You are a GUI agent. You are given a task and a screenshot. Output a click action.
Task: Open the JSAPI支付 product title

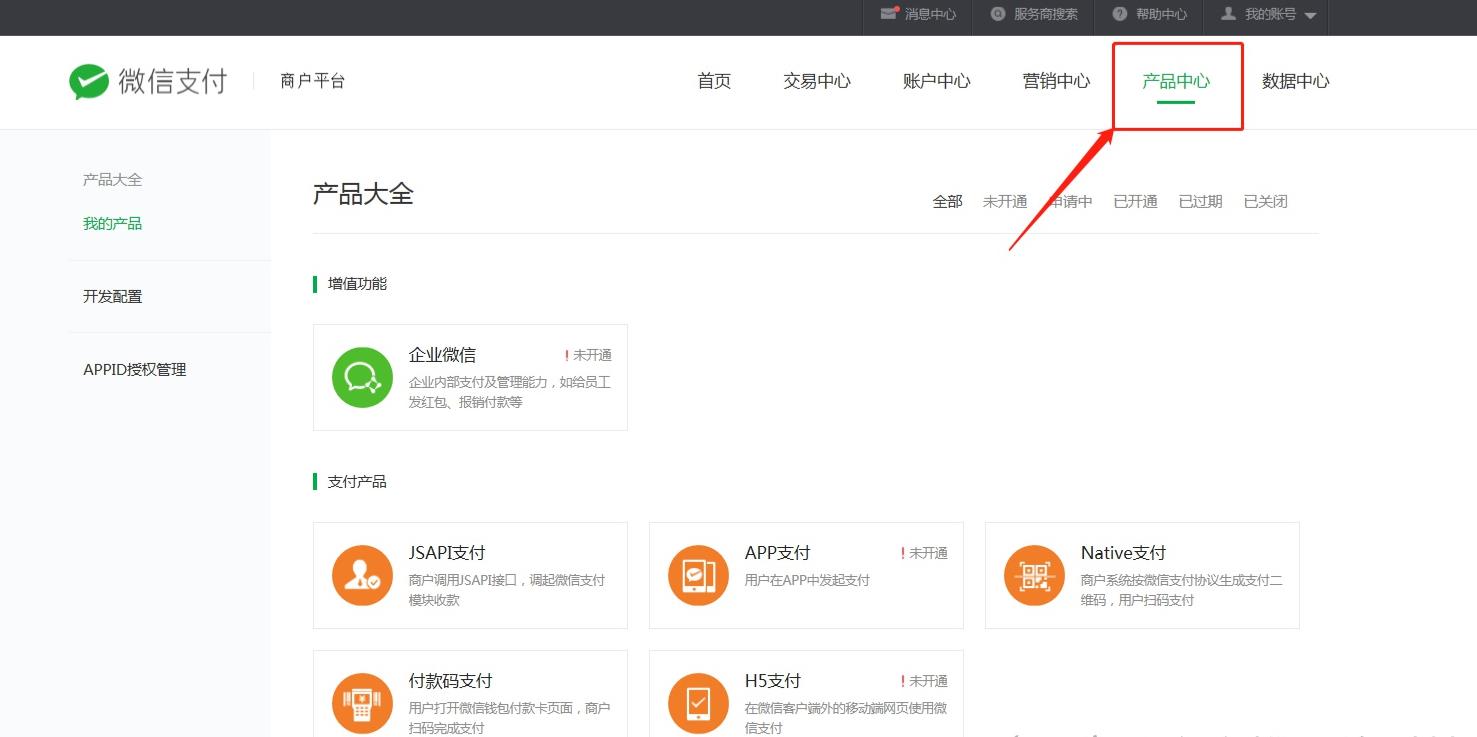coord(447,553)
